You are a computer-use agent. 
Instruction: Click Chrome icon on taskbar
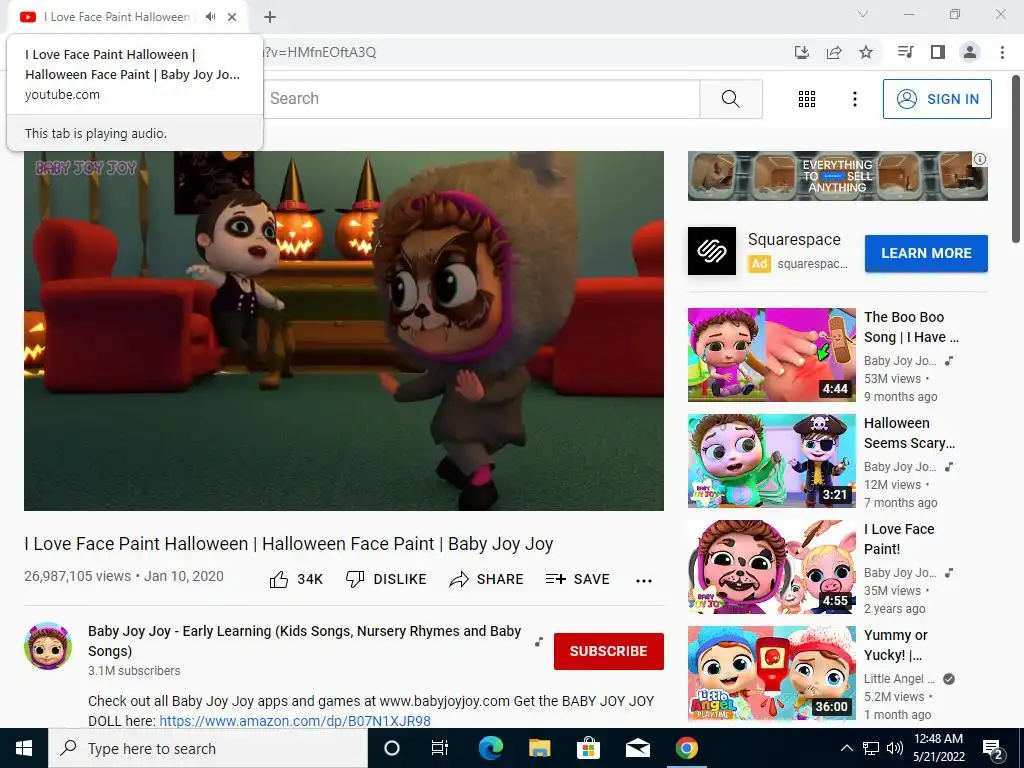686,748
